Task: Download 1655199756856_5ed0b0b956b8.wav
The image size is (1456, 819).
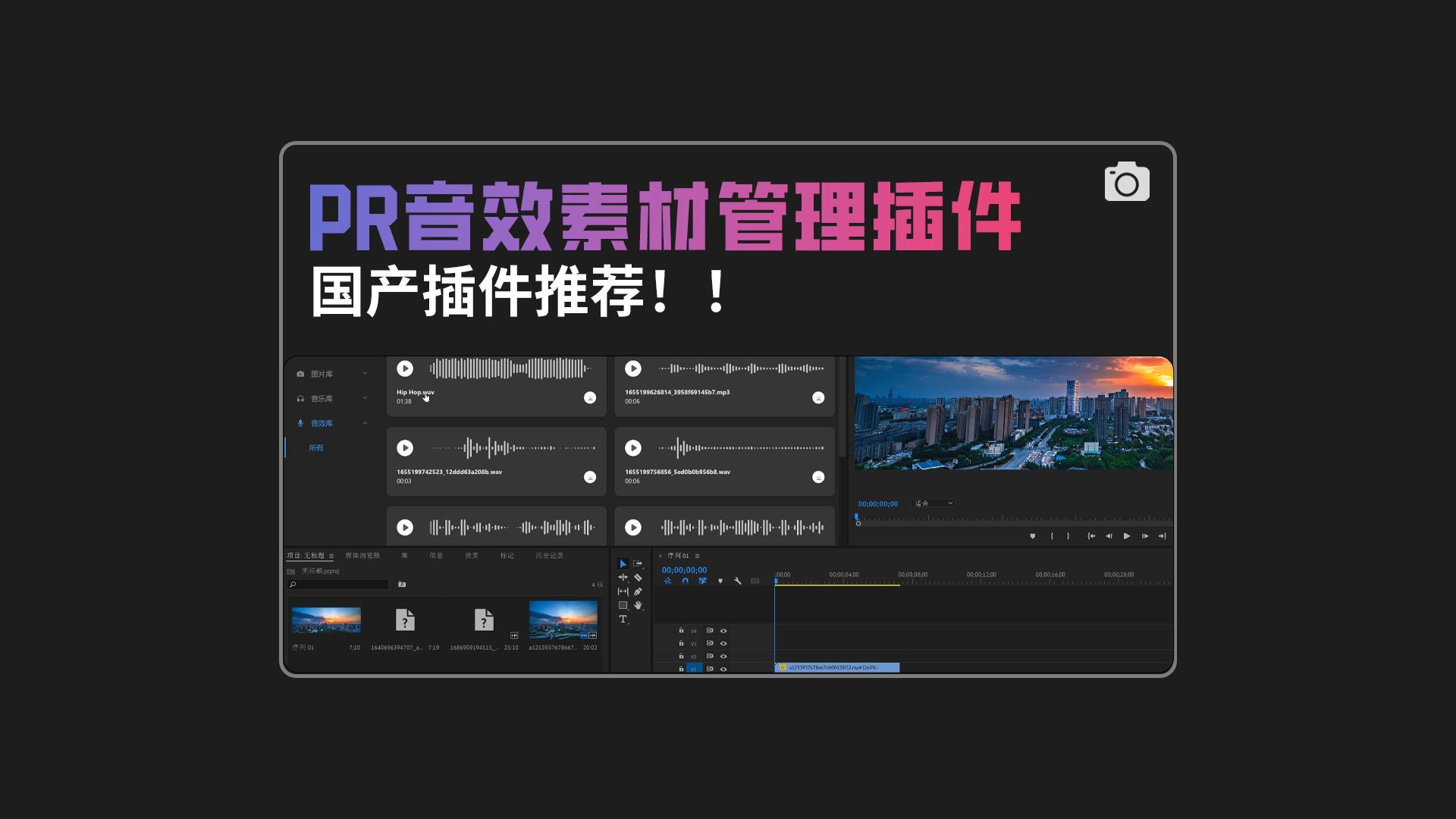Action: pos(818,477)
